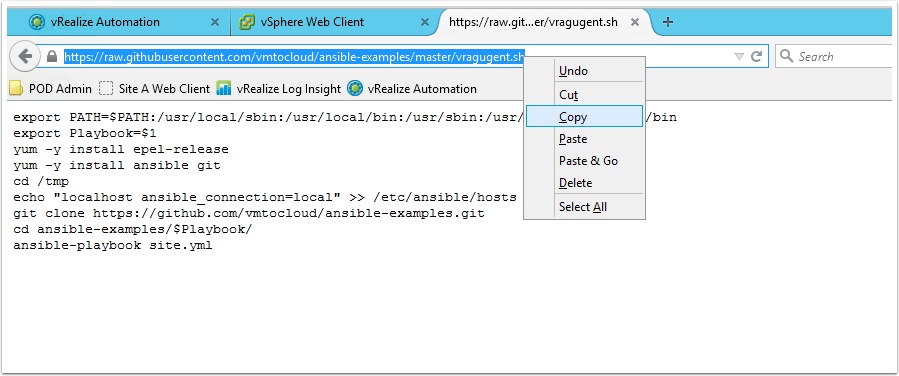The width and height of the screenshot is (899, 376).
Task: Open vRealize Log Insight bookmark
Action: [279, 89]
